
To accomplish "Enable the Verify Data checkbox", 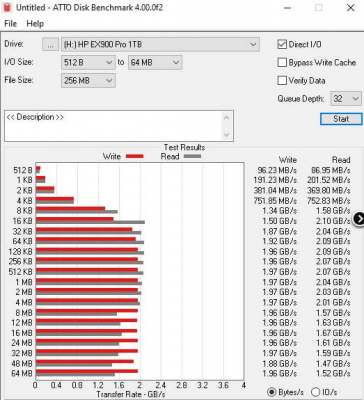I will click(x=282, y=80).
